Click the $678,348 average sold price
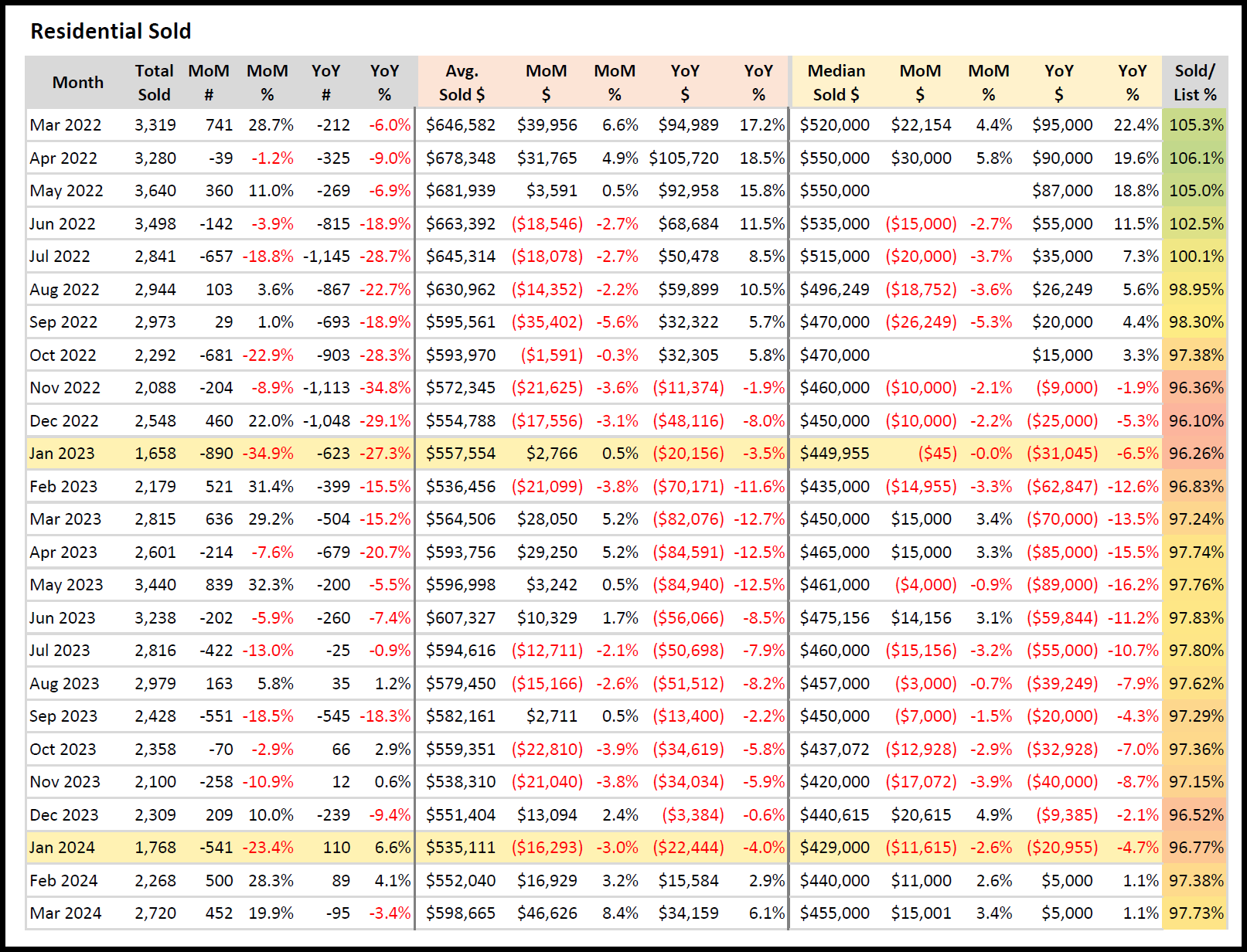The image size is (1247, 952). pyautogui.click(x=461, y=158)
